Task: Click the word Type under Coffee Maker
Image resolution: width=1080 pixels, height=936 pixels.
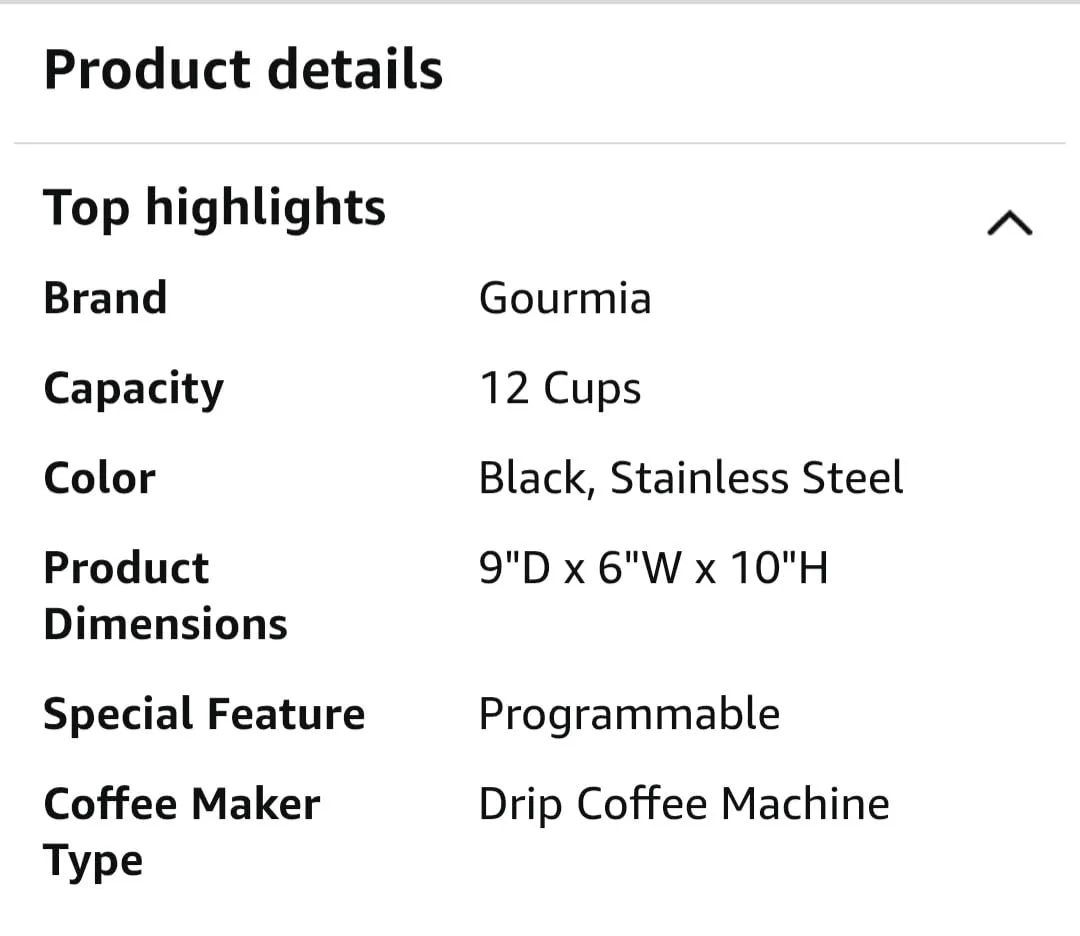Action: click(93, 862)
